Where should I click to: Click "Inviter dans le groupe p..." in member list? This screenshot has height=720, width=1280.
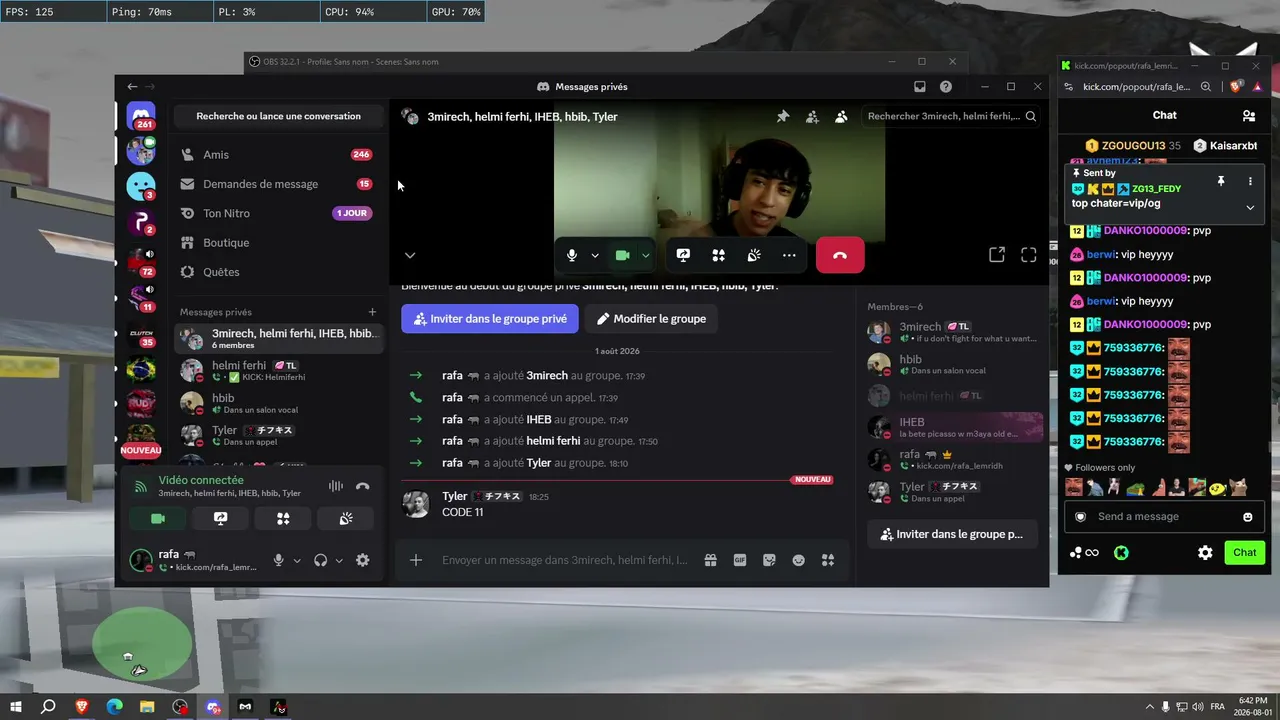click(x=952, y=534)
